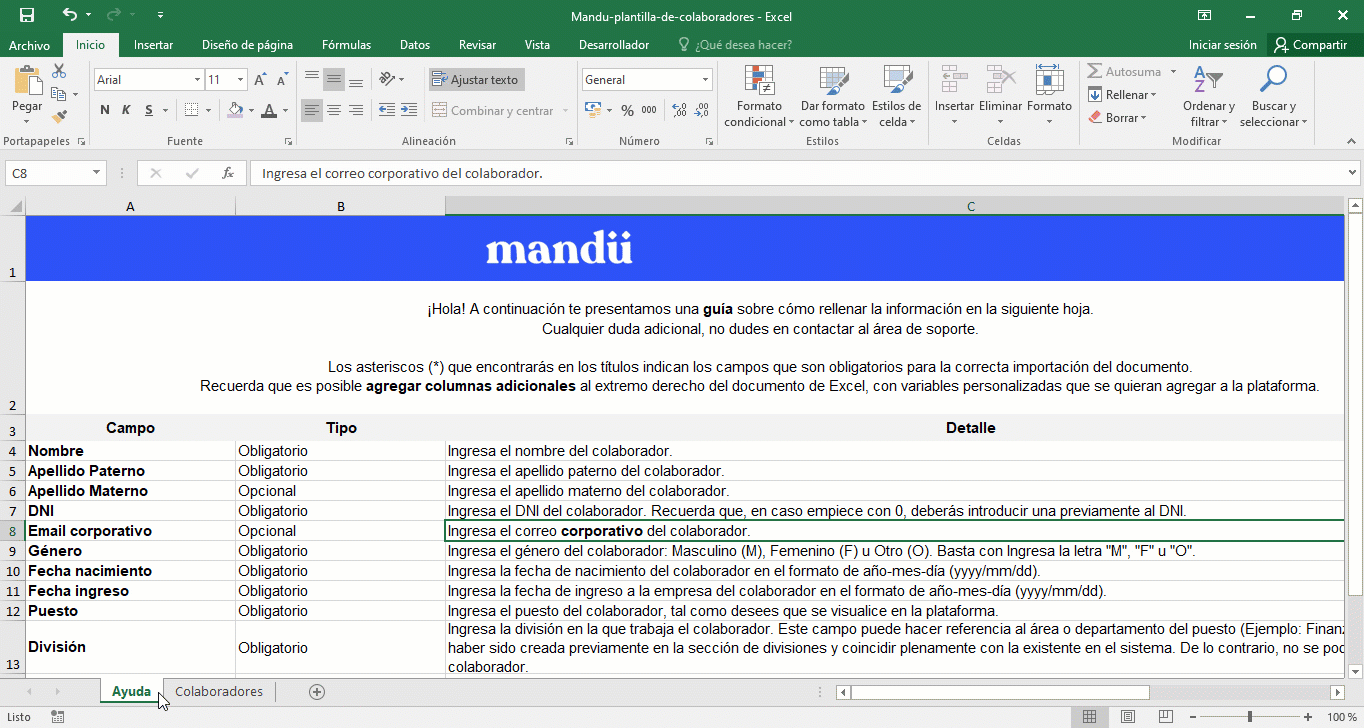Image resolution: width=1364 pixels, height=728 pixels.
Task: Click the zoom slider handle
Action: (1250, 717)
